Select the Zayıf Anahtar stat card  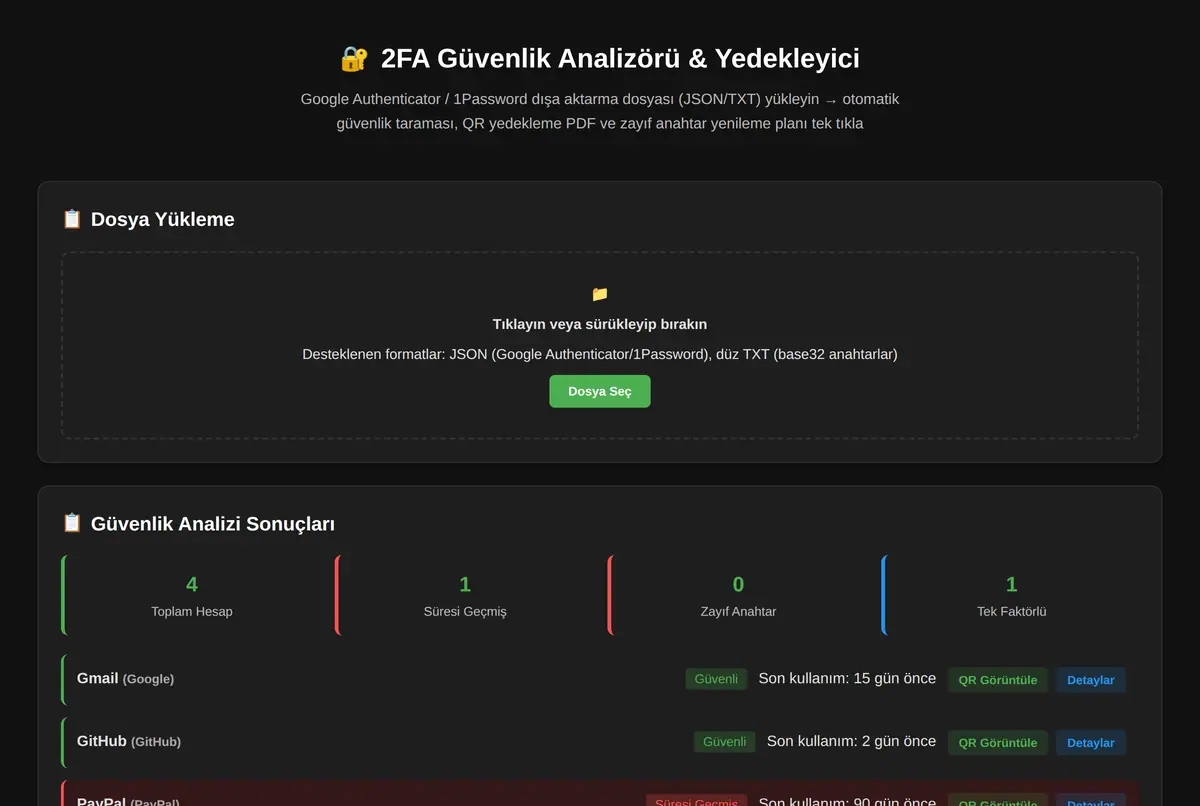(x=738, y=595)
